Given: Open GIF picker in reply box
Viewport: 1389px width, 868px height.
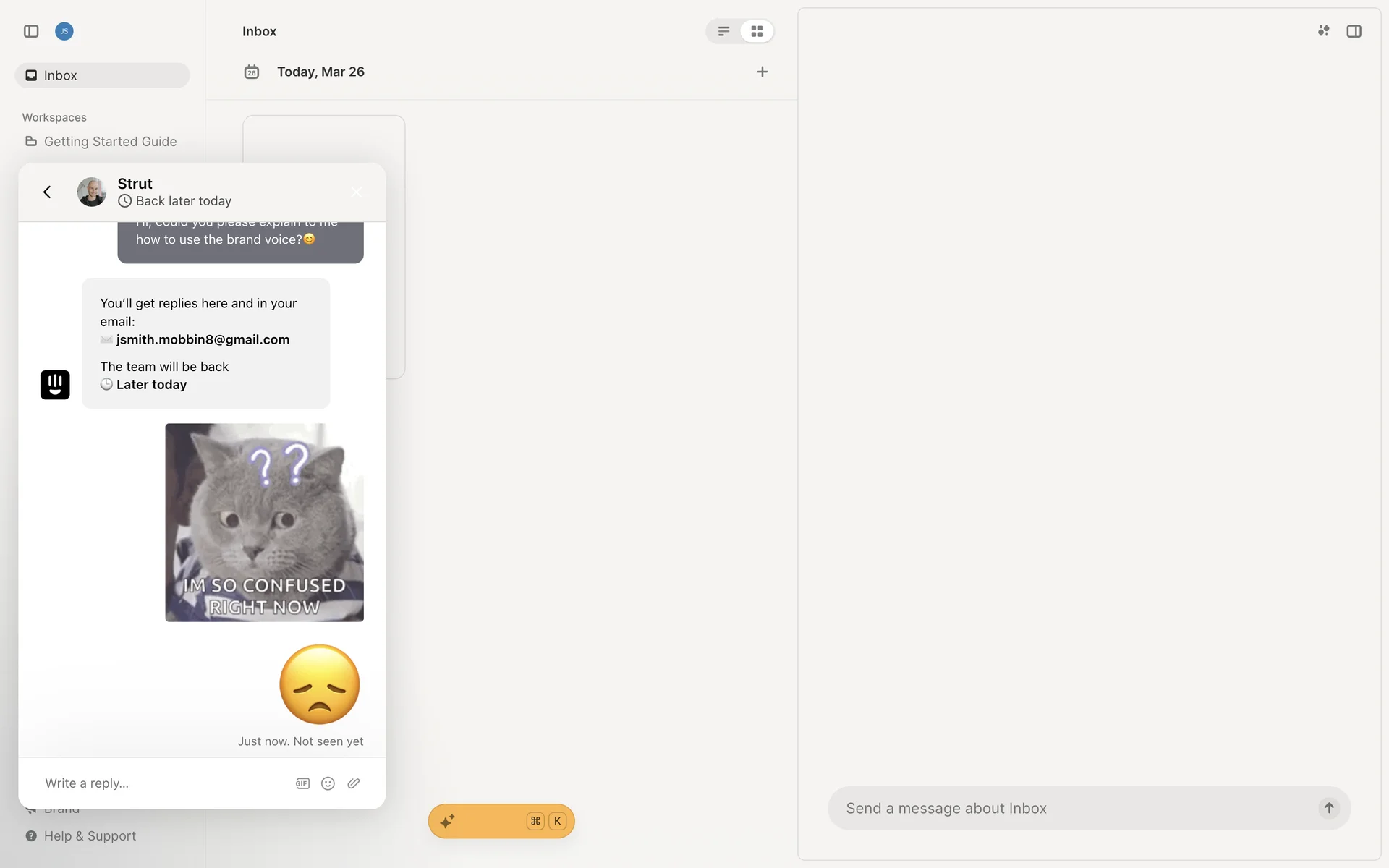Looking at the screenshot, I should point(302,783).
